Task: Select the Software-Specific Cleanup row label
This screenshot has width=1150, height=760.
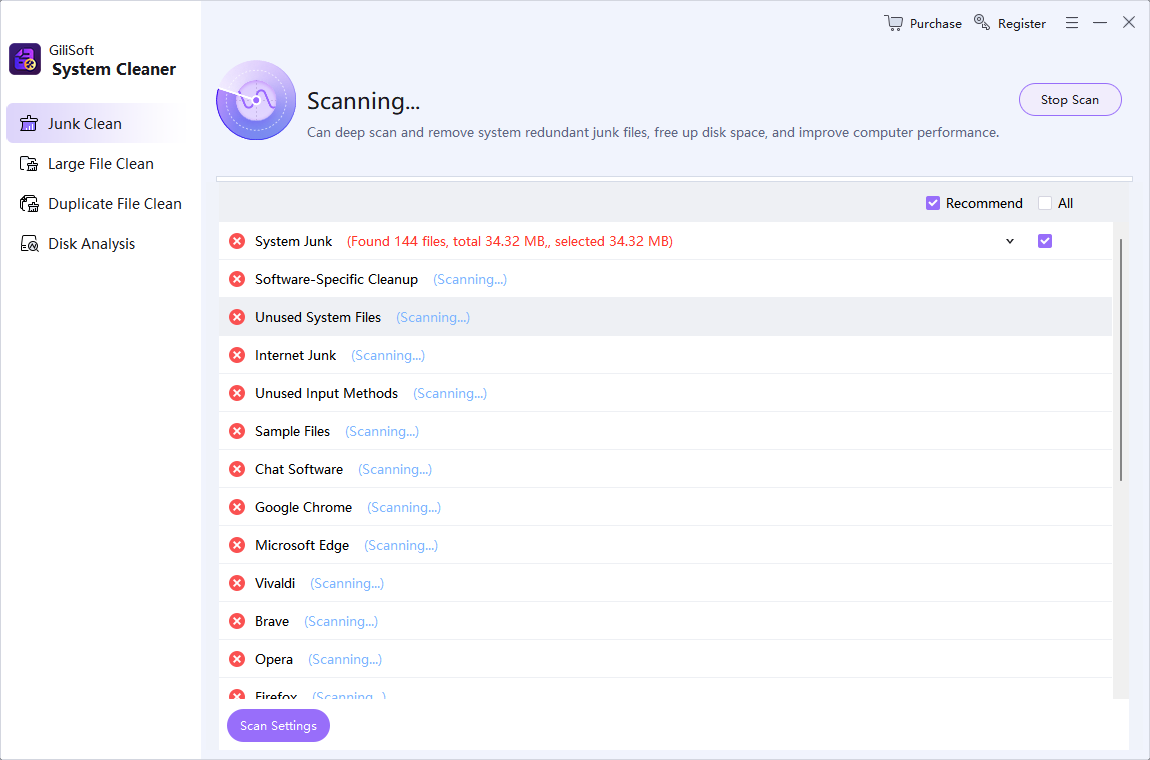Action: [337, 279]
